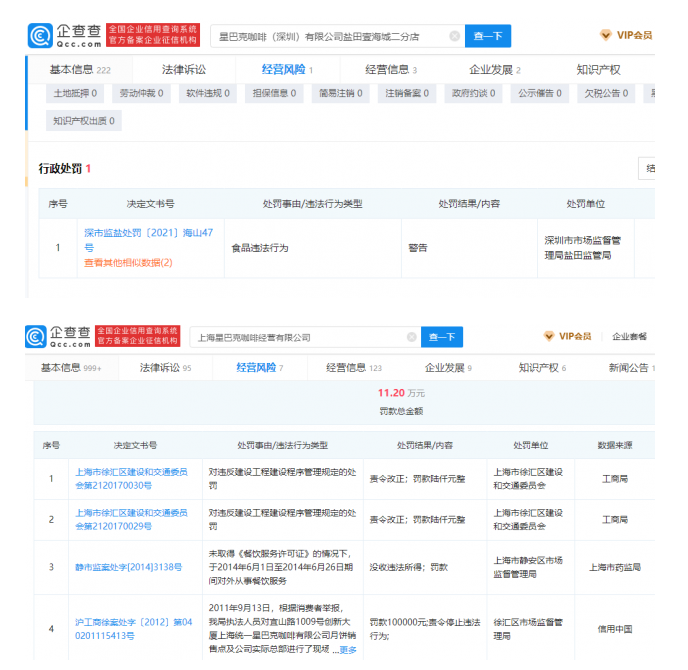
Task: Click the search field containing 星巴克咖啡（深圳）有限公司盐田壹海城二分店
Action: pyautogui.click(x=337, y=36)
